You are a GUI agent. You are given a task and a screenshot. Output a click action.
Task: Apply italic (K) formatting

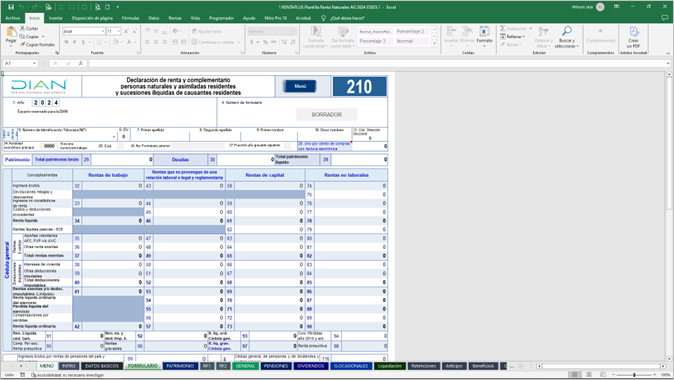click(74, 42)
